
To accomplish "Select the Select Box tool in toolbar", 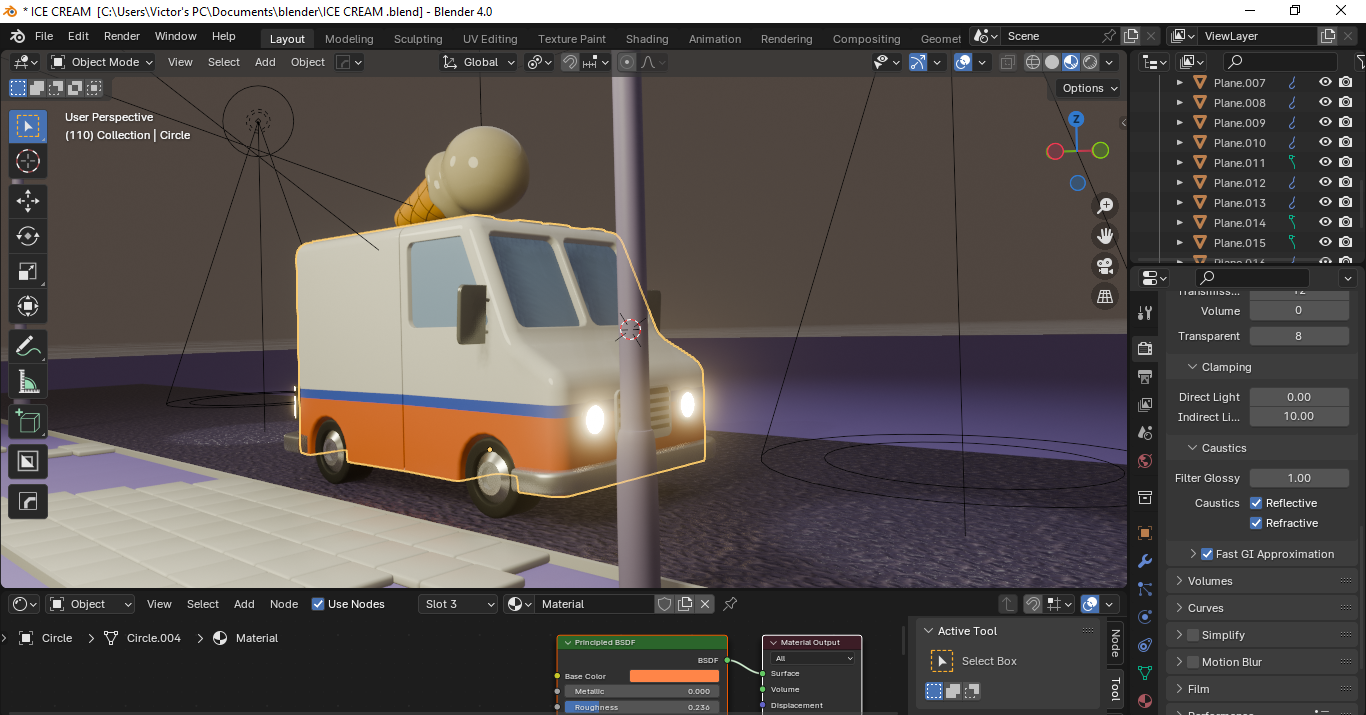I will [x=28, y=127].
